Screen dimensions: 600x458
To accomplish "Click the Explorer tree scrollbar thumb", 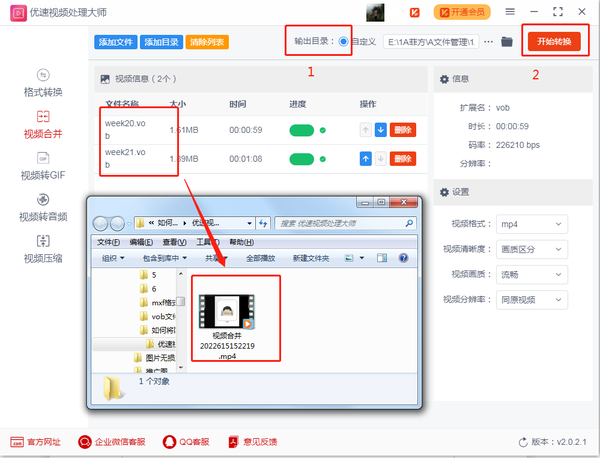I will pyautogui.click(x=181, y=302).
